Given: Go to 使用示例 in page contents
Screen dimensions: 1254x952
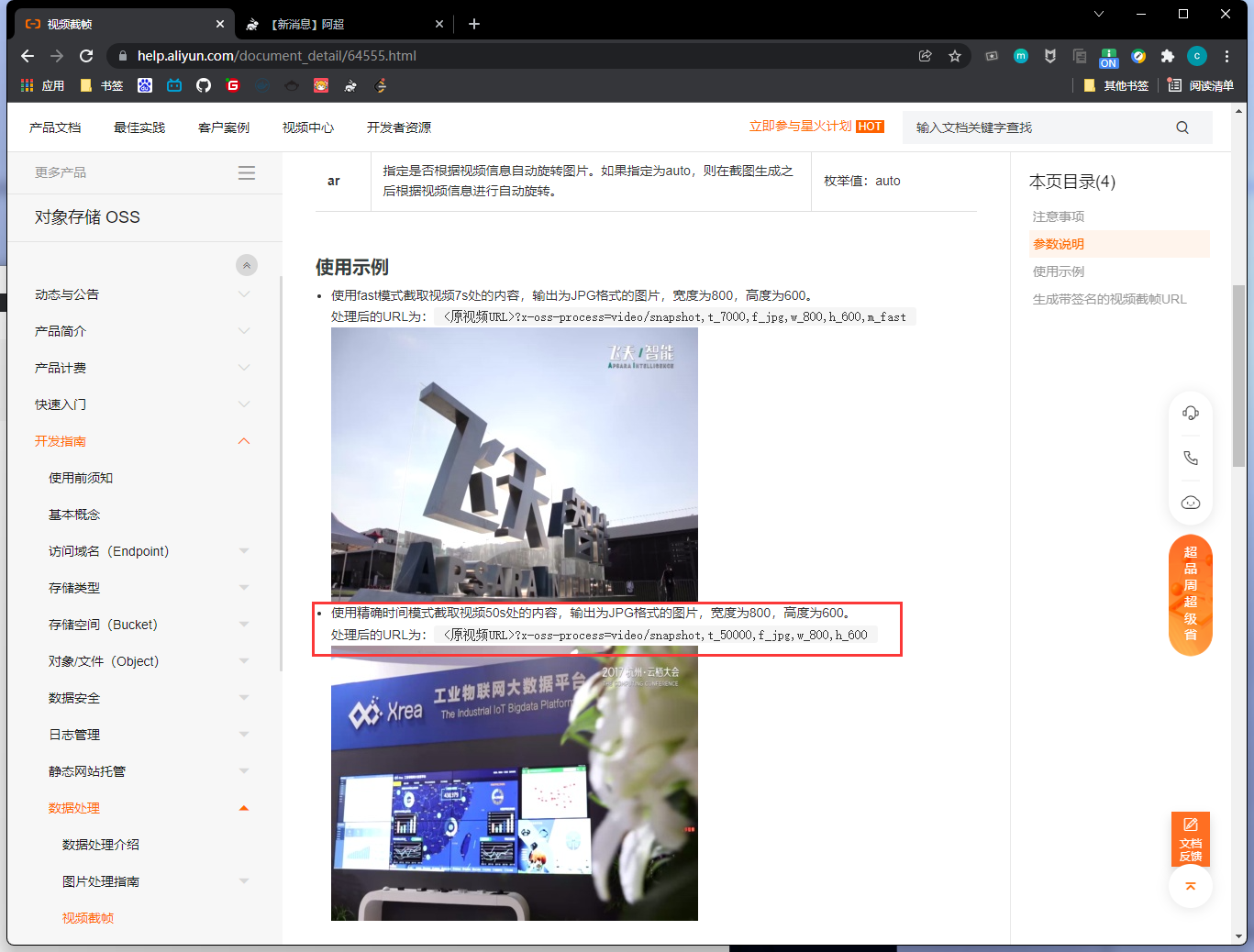Looking at the screenshot, I should [x=1059, y=271].
